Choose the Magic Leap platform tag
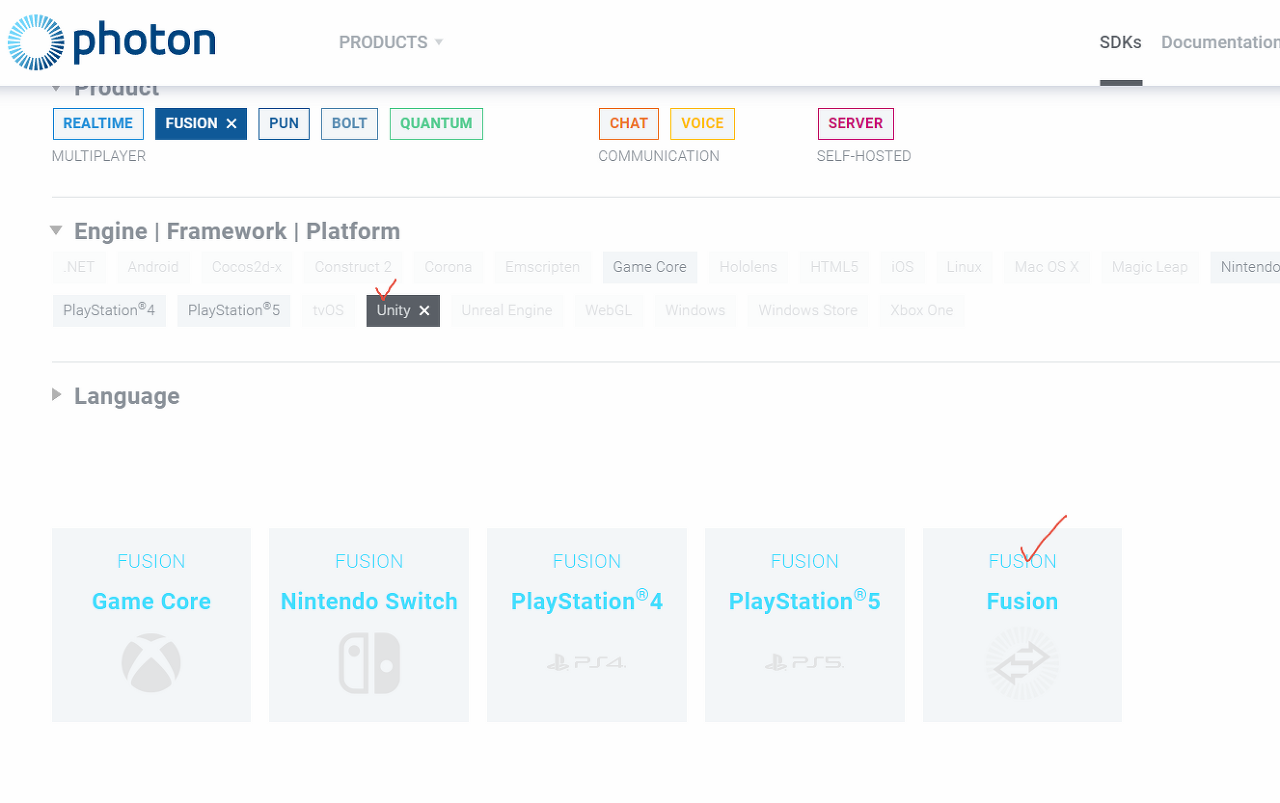1280x803 pixels. coord(1150,267)
